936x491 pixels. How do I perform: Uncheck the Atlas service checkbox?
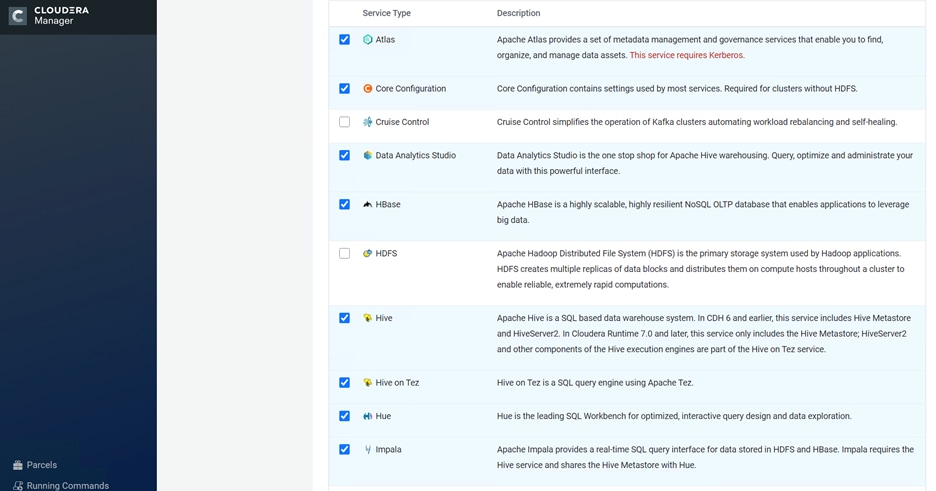(x=344, y=39)
